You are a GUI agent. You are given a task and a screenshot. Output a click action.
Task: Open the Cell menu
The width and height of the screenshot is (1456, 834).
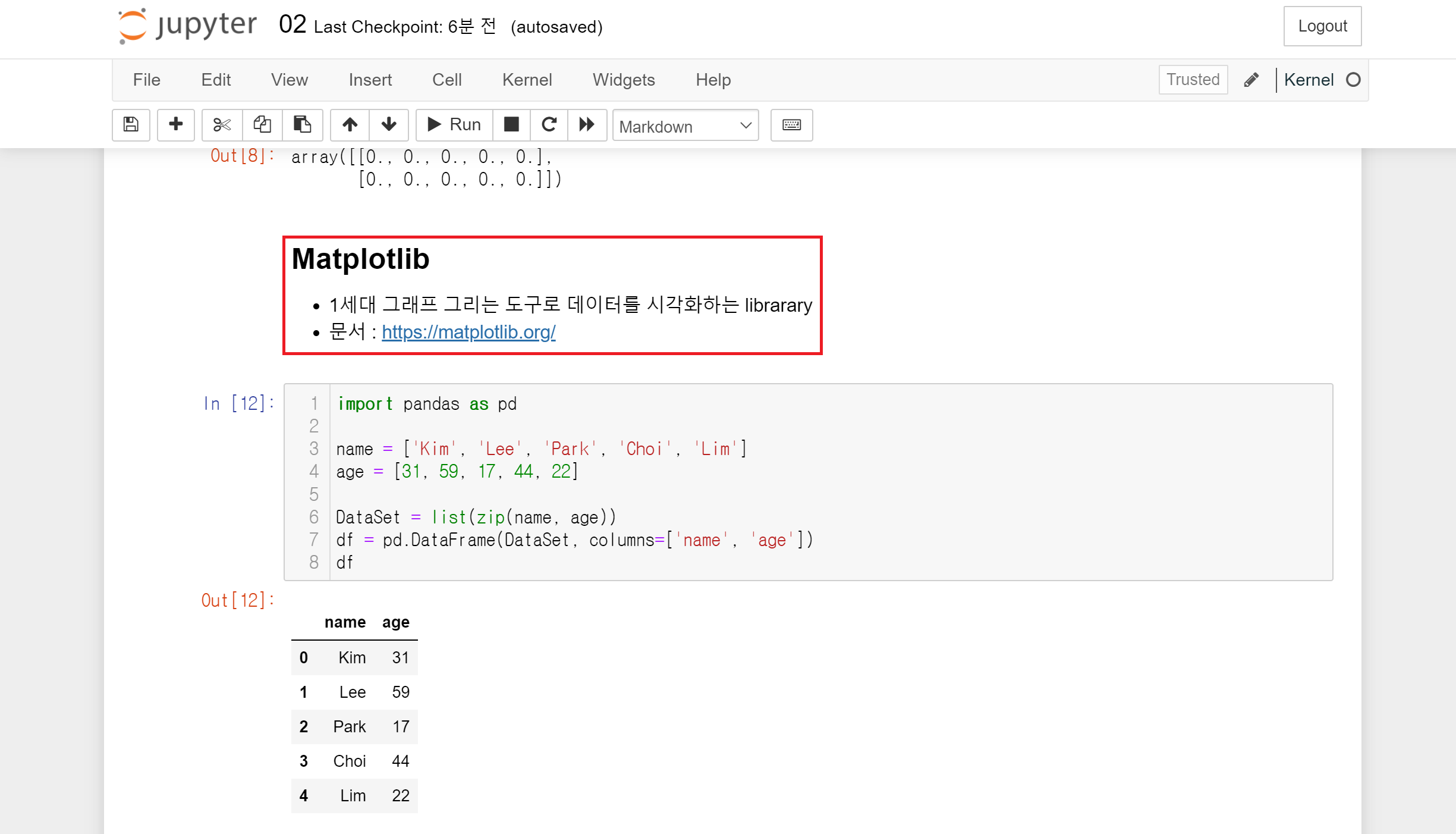tap(446, 80)
